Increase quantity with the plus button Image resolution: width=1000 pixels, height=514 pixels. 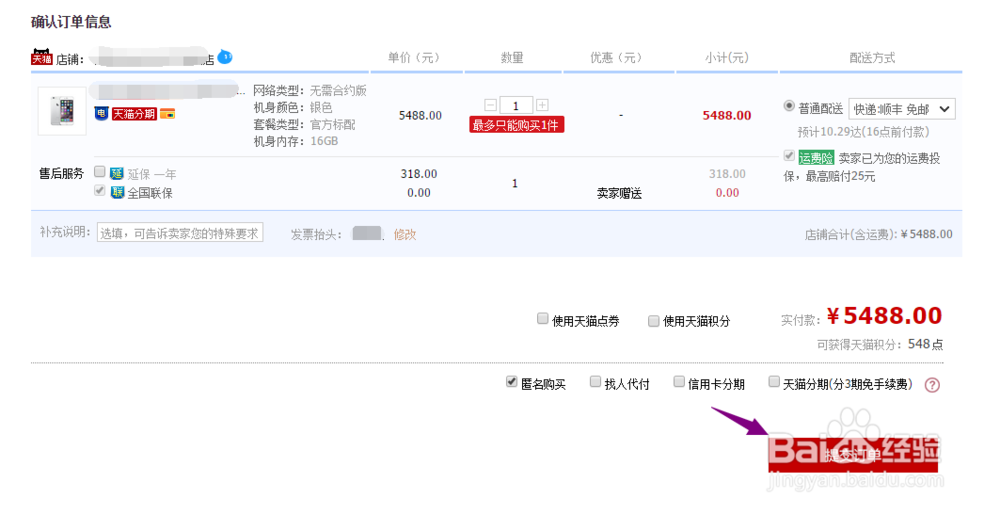point(542,105)
